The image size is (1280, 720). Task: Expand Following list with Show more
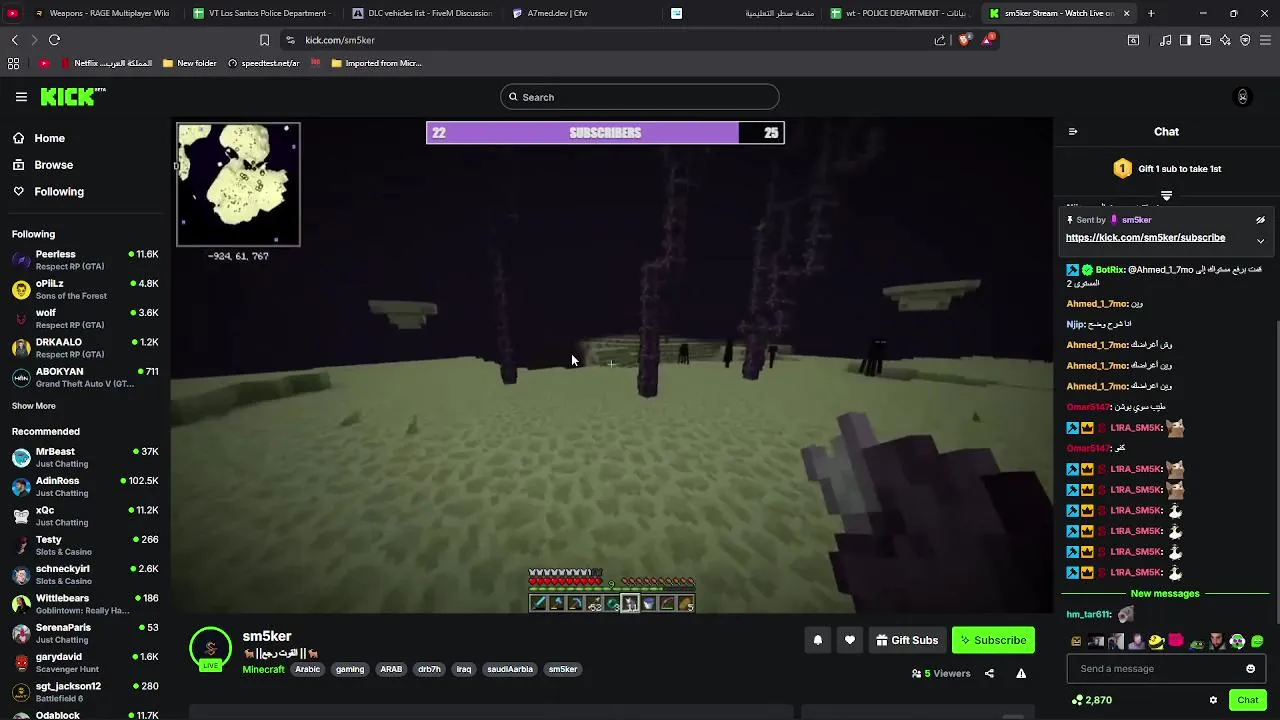point(34,406)
